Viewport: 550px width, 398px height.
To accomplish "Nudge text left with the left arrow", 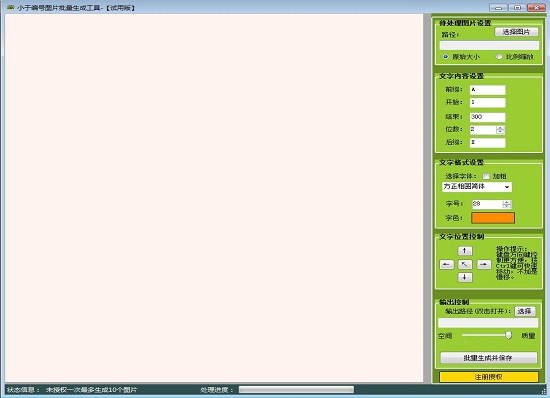I will [x=447, y=264].
